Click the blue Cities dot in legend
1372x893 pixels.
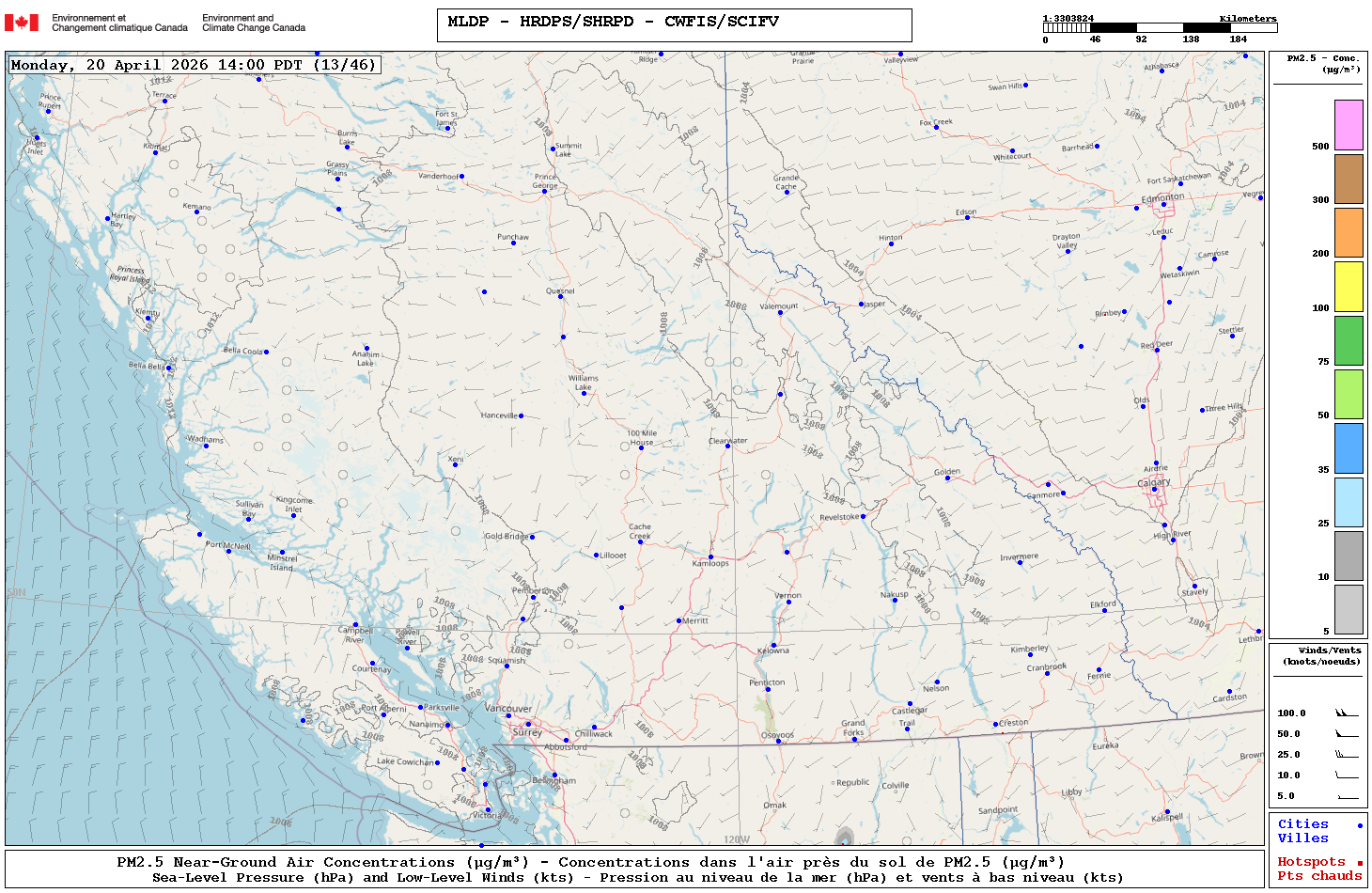(1359, 825)
